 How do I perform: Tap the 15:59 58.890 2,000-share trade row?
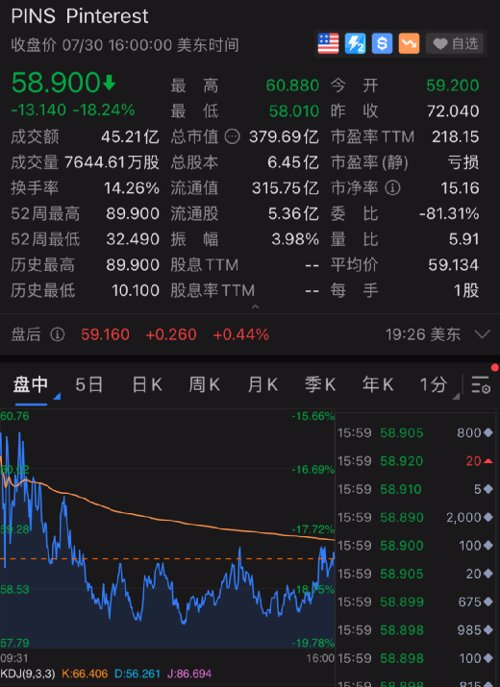tap(415, 517)
